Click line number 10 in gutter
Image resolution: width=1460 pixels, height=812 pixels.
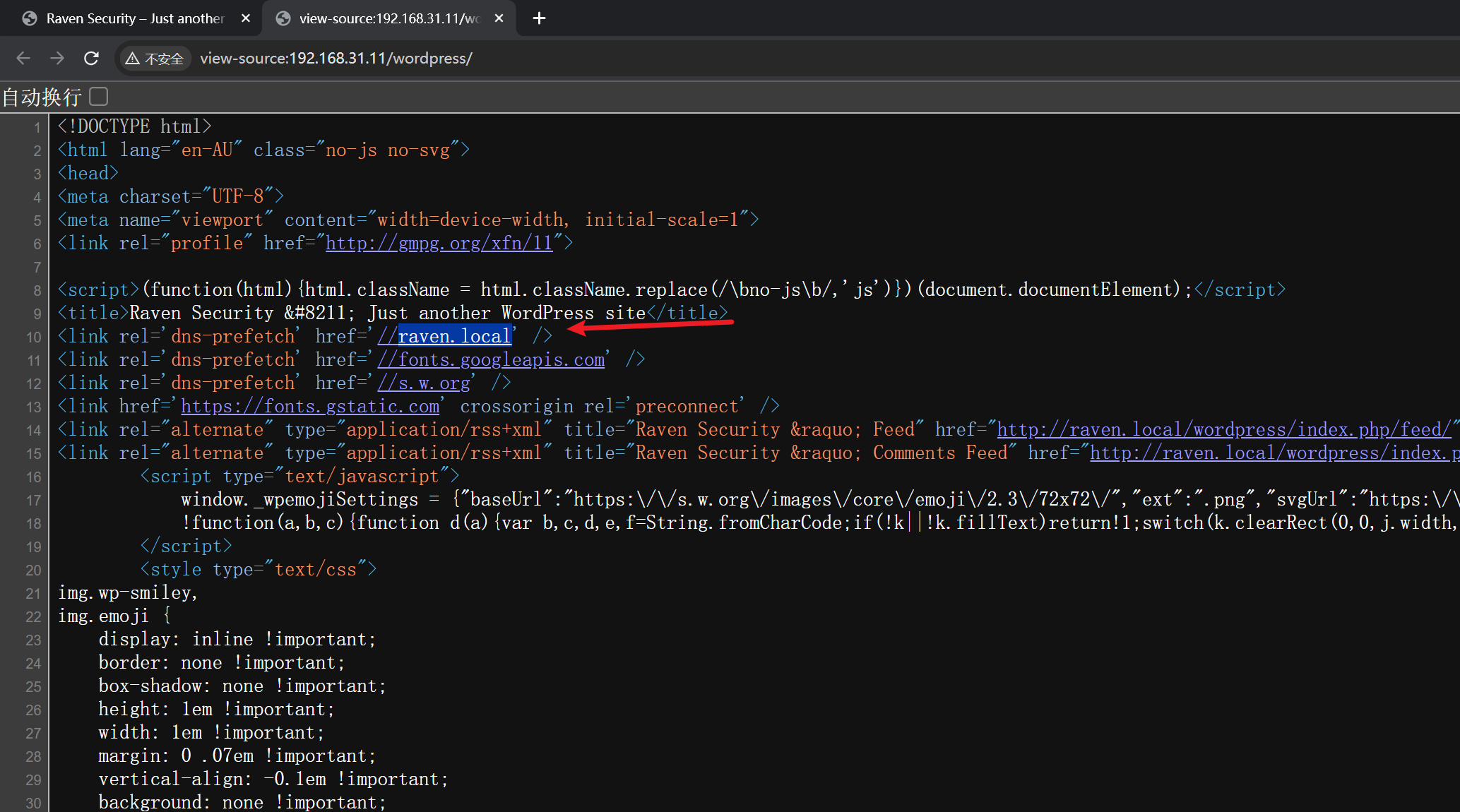pos(34,338)
